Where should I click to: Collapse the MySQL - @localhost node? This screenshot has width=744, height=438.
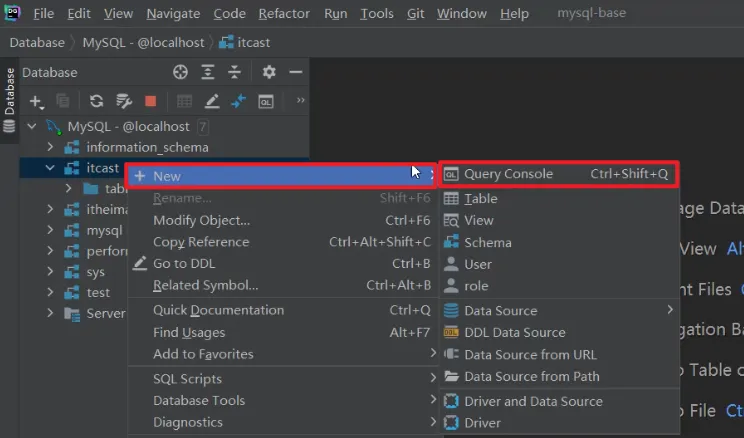(31, 127)
